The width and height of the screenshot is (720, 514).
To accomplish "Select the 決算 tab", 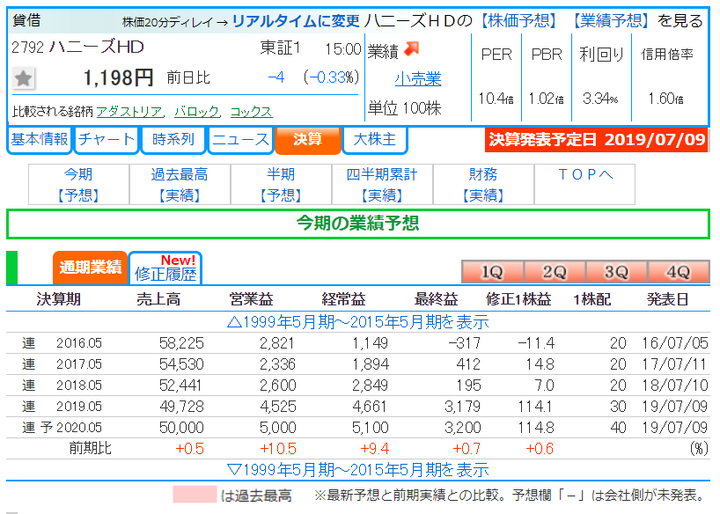I will [x=308, y=139].
